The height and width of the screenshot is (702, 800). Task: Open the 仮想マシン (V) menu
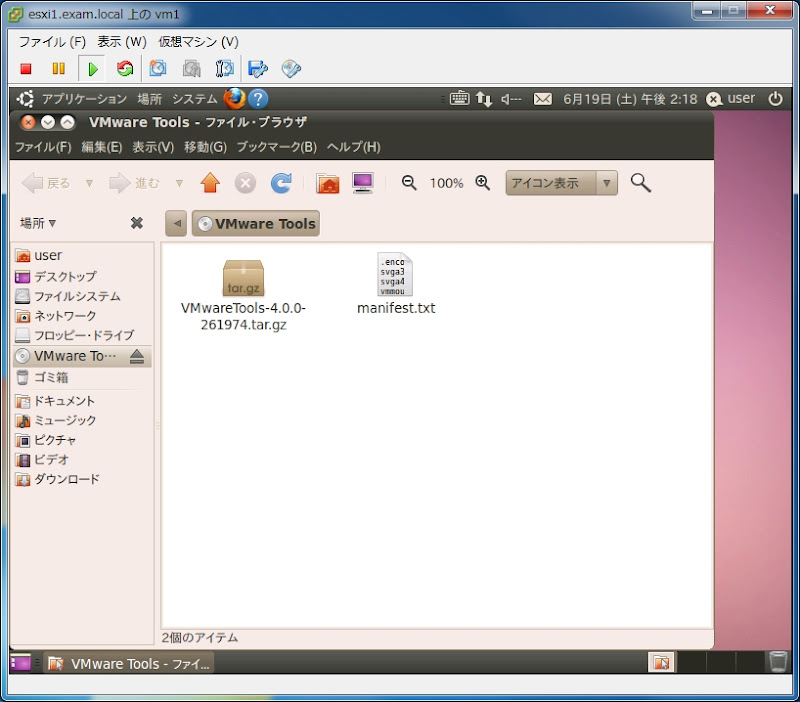pyautogui.click(x=198, y=41)
